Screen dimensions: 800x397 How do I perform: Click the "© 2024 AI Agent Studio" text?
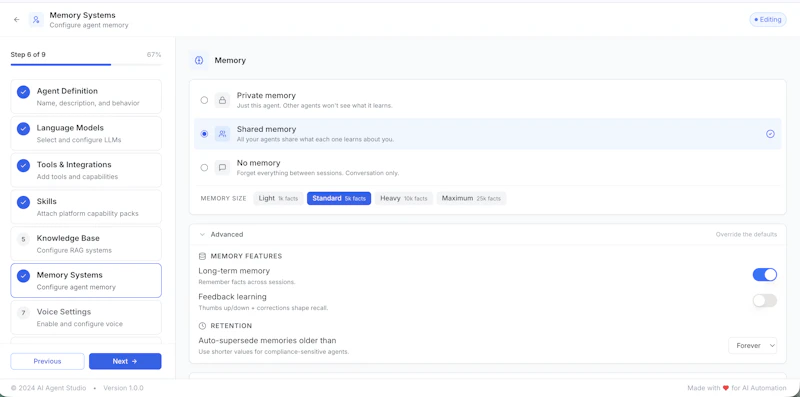[48, 388]
